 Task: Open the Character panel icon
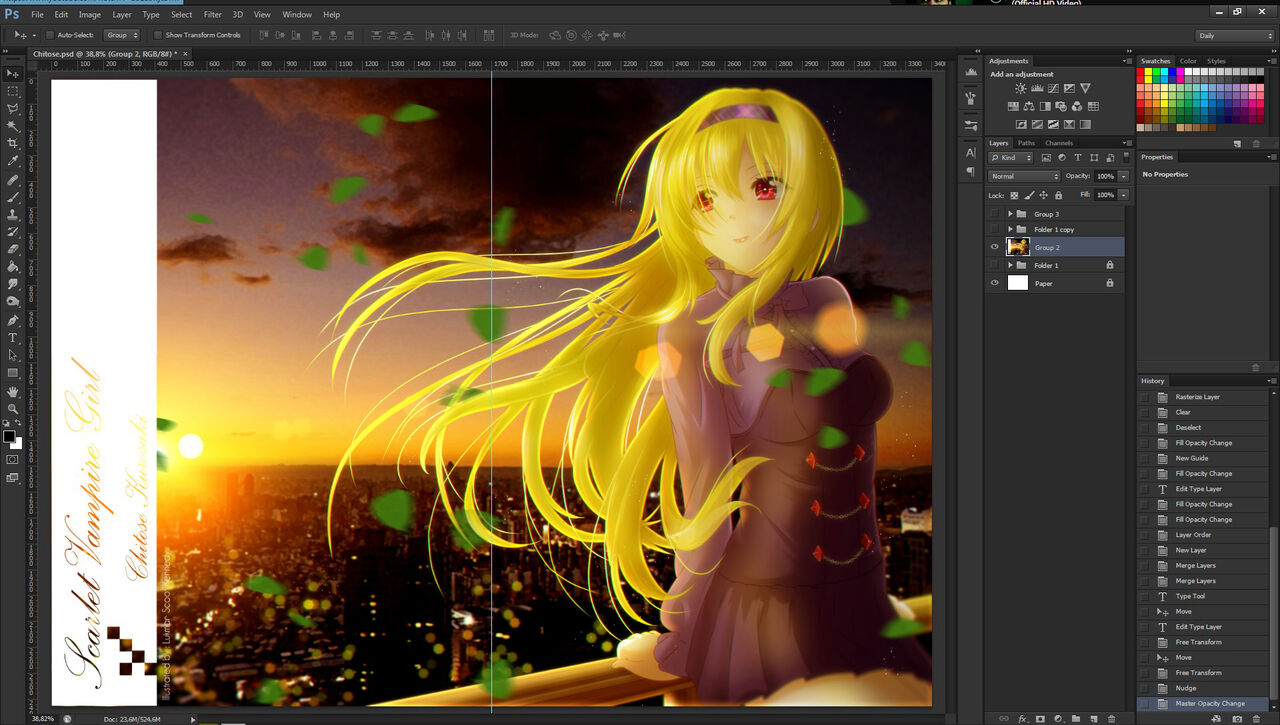click(x=970, y=153)
